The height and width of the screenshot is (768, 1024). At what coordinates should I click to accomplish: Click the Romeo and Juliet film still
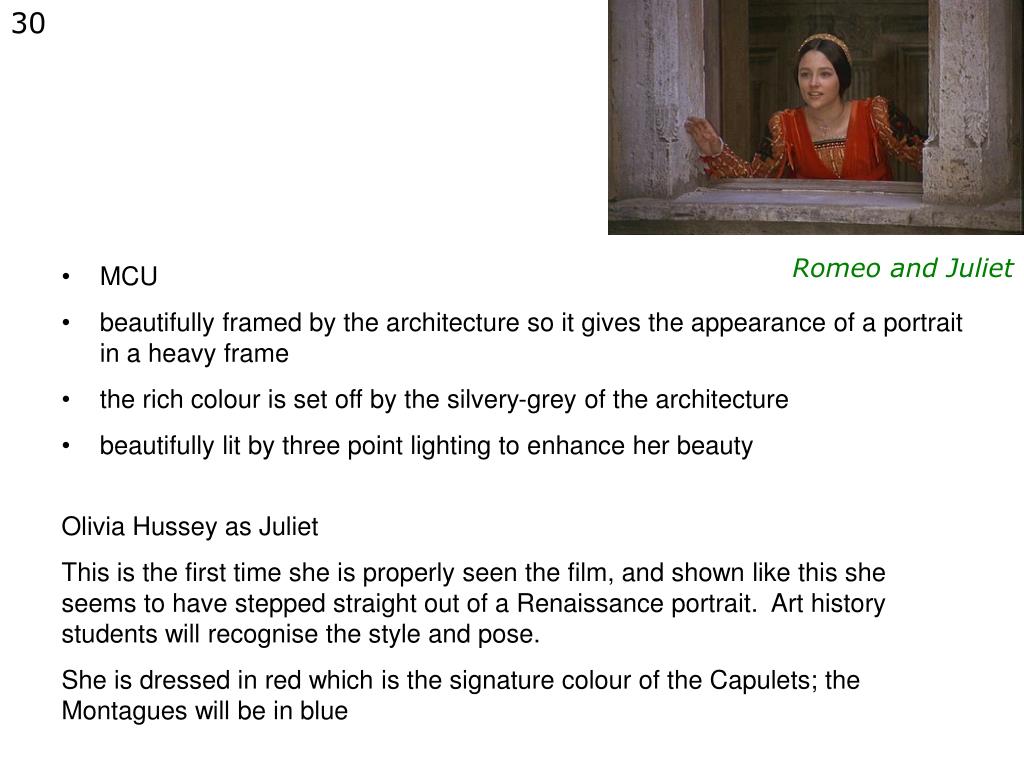tap(816, 117)
